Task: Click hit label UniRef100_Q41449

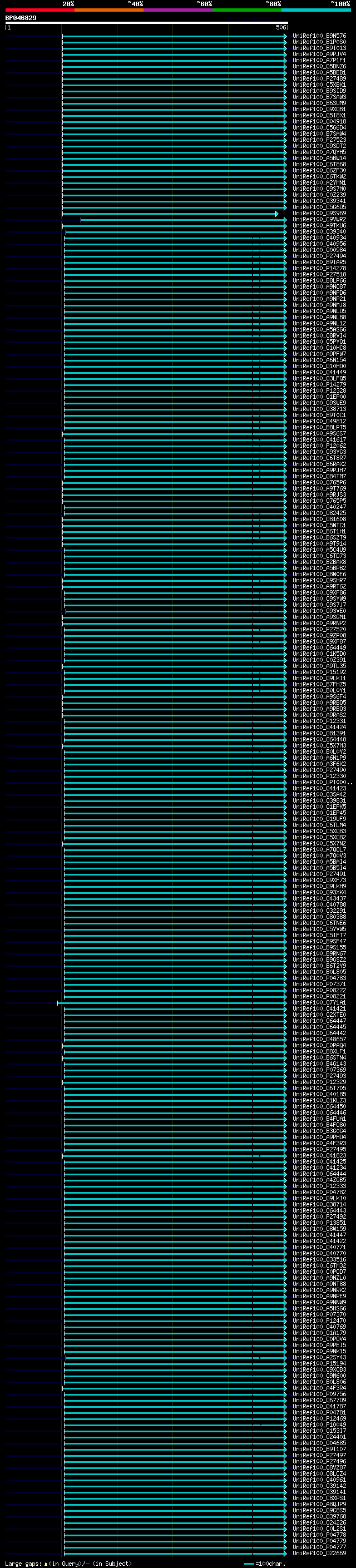Action: click(x=319, y=373)
